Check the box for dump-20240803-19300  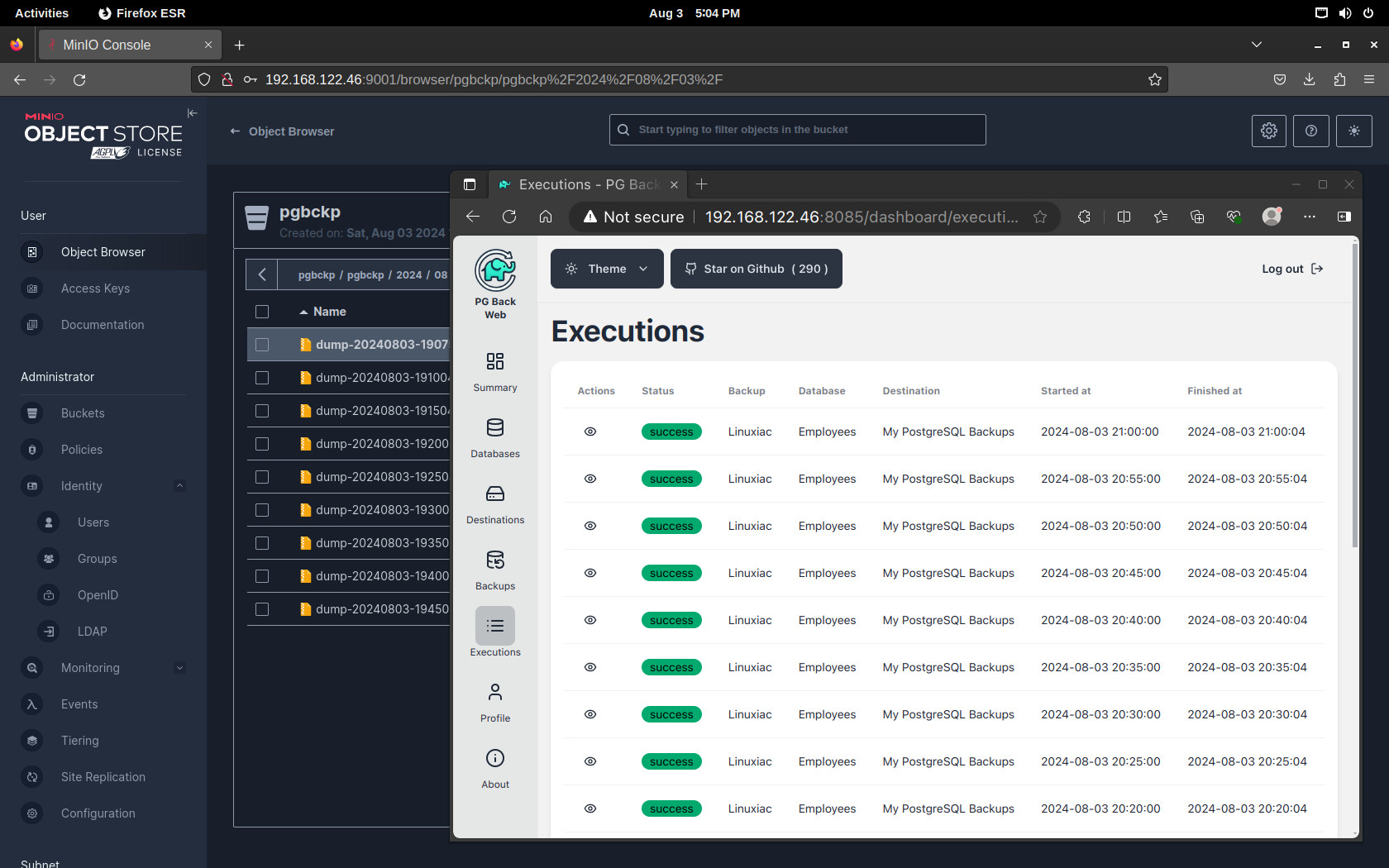262,510
